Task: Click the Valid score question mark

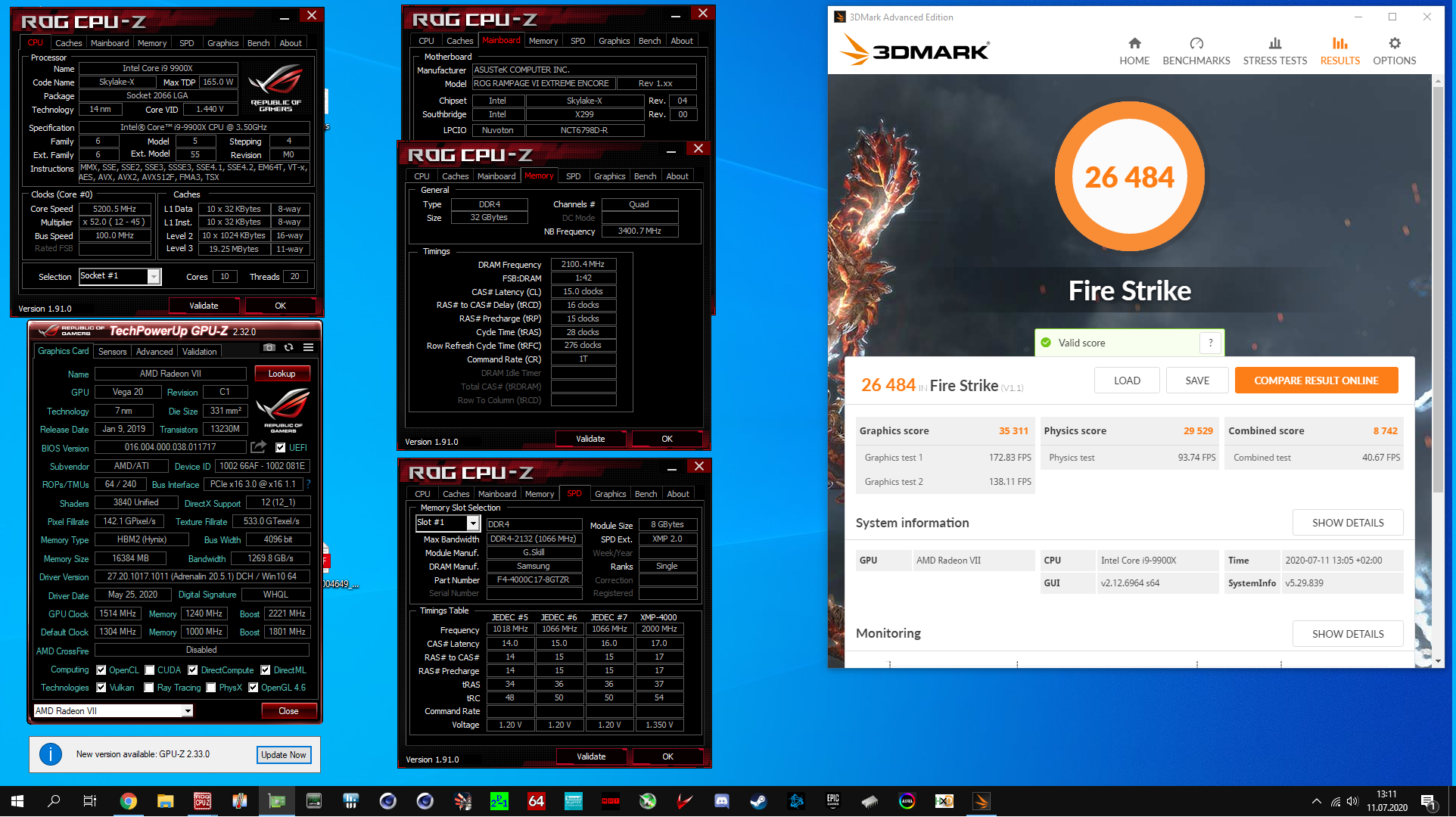Action: point(1211,343)
